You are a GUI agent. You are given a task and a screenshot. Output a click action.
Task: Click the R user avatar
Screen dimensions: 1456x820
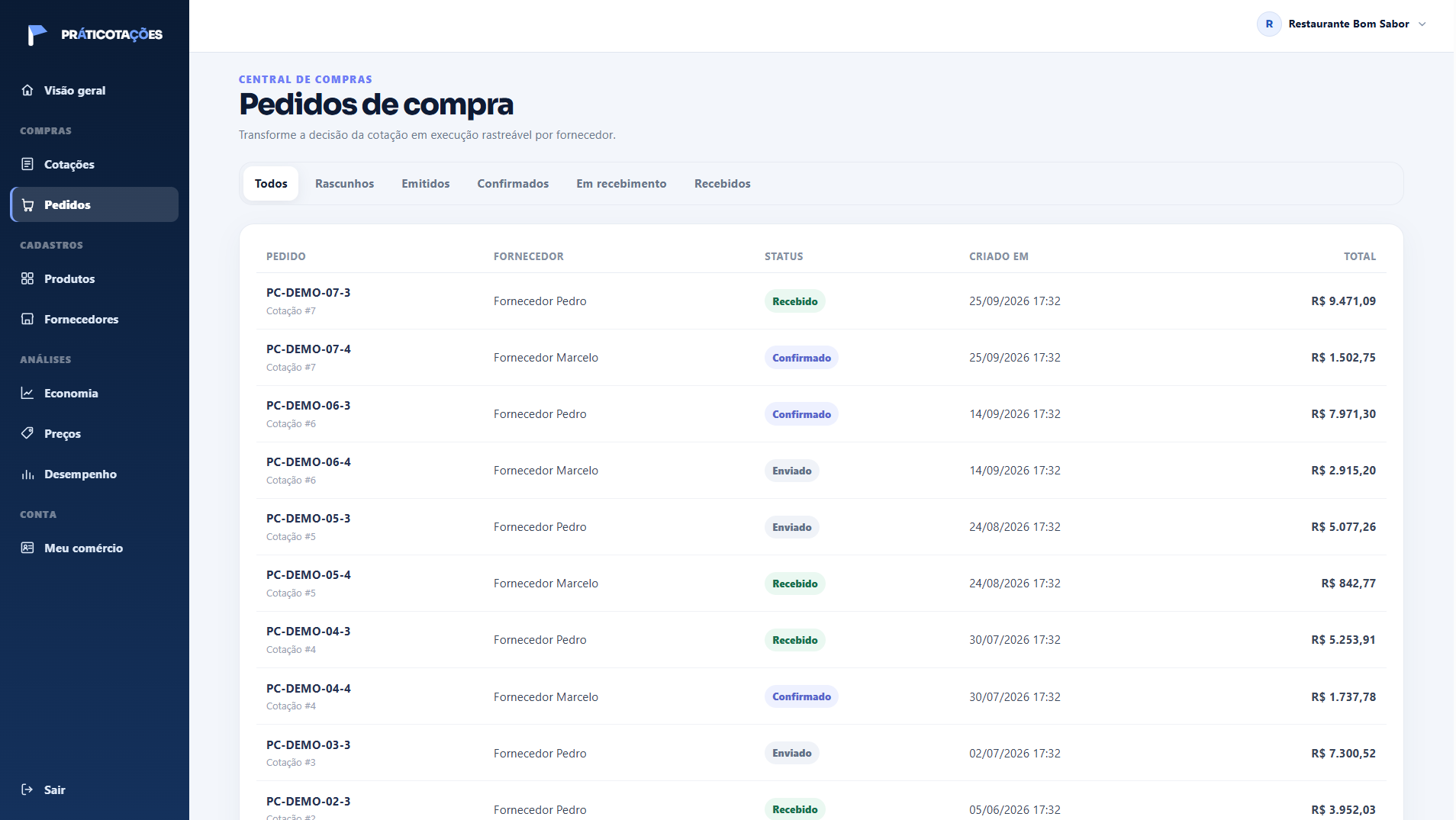pos(1269,24)
